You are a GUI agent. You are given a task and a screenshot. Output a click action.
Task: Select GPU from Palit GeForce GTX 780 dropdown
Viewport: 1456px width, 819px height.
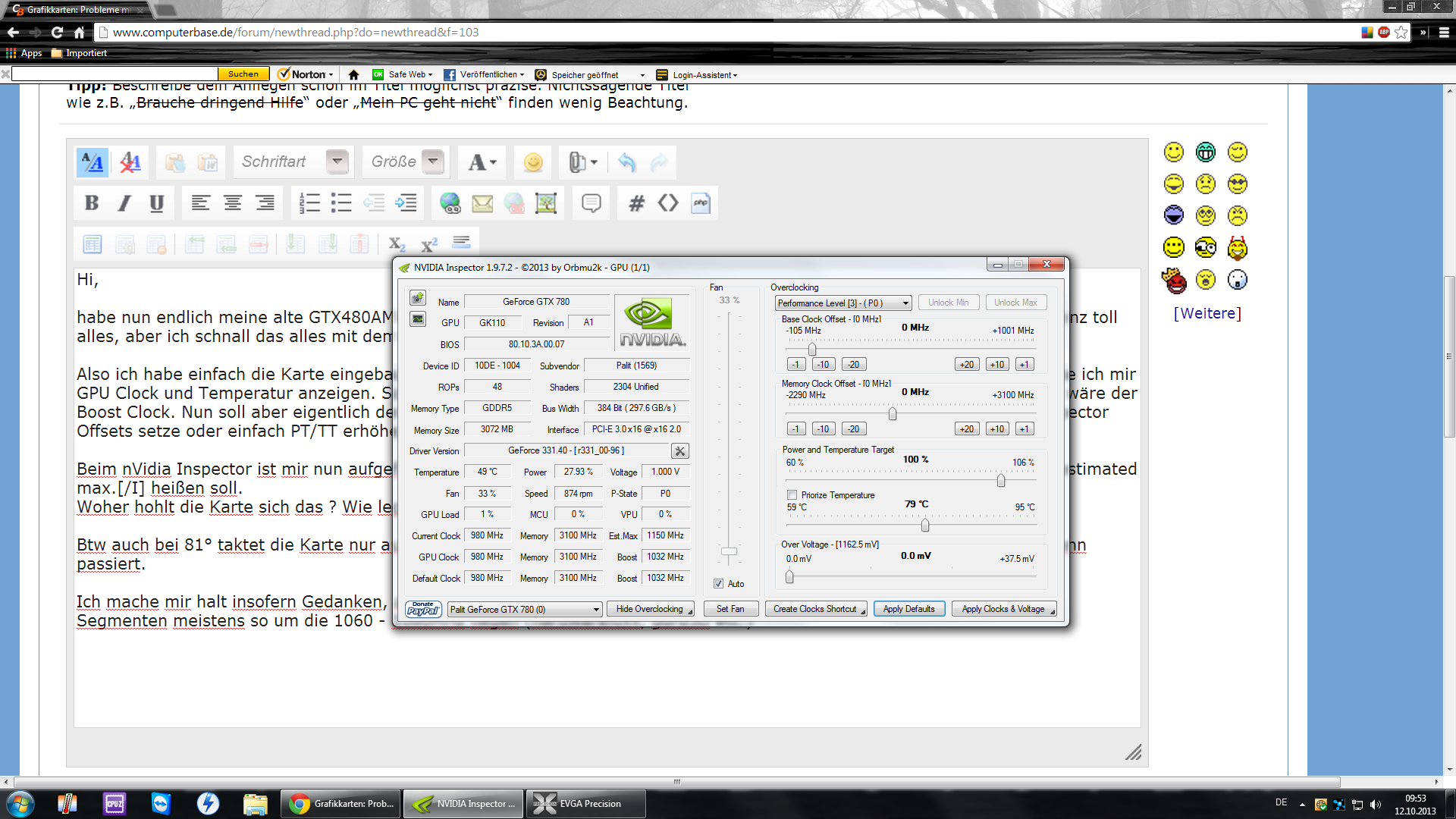click(525, 610)
